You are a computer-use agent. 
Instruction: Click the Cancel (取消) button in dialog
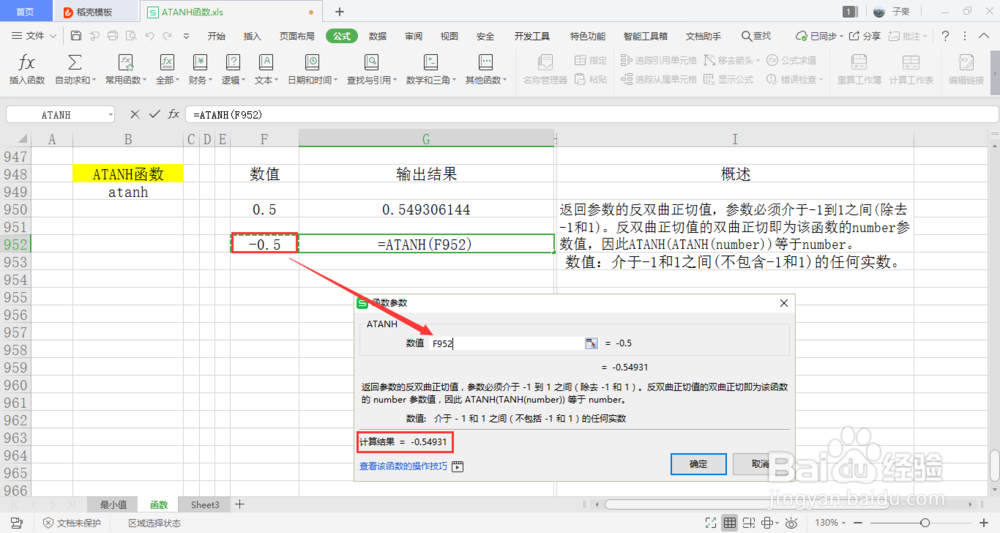tap(760, 464)
